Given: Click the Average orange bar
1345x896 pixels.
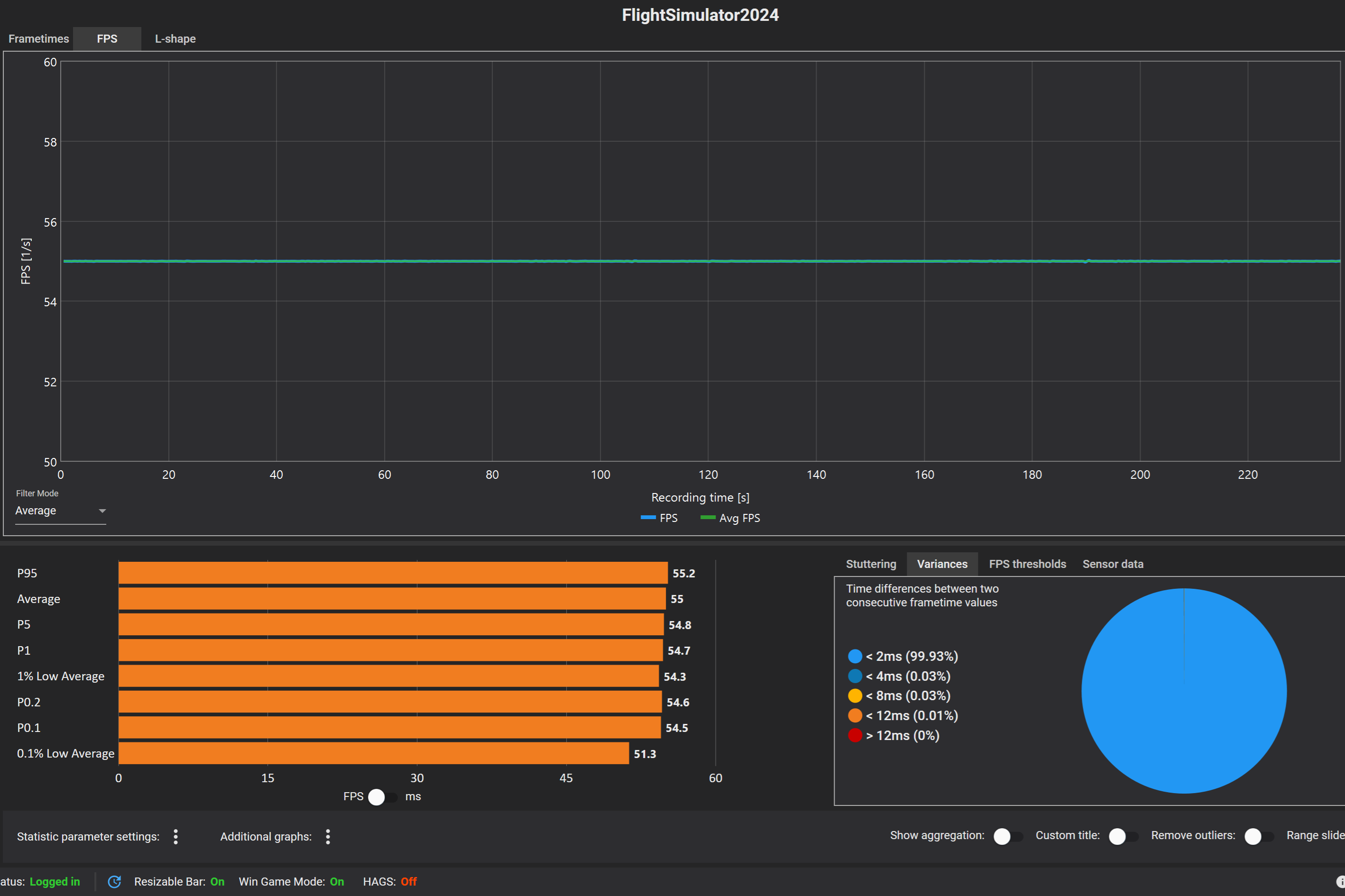Looking at the screenshot, I should 392,599.
